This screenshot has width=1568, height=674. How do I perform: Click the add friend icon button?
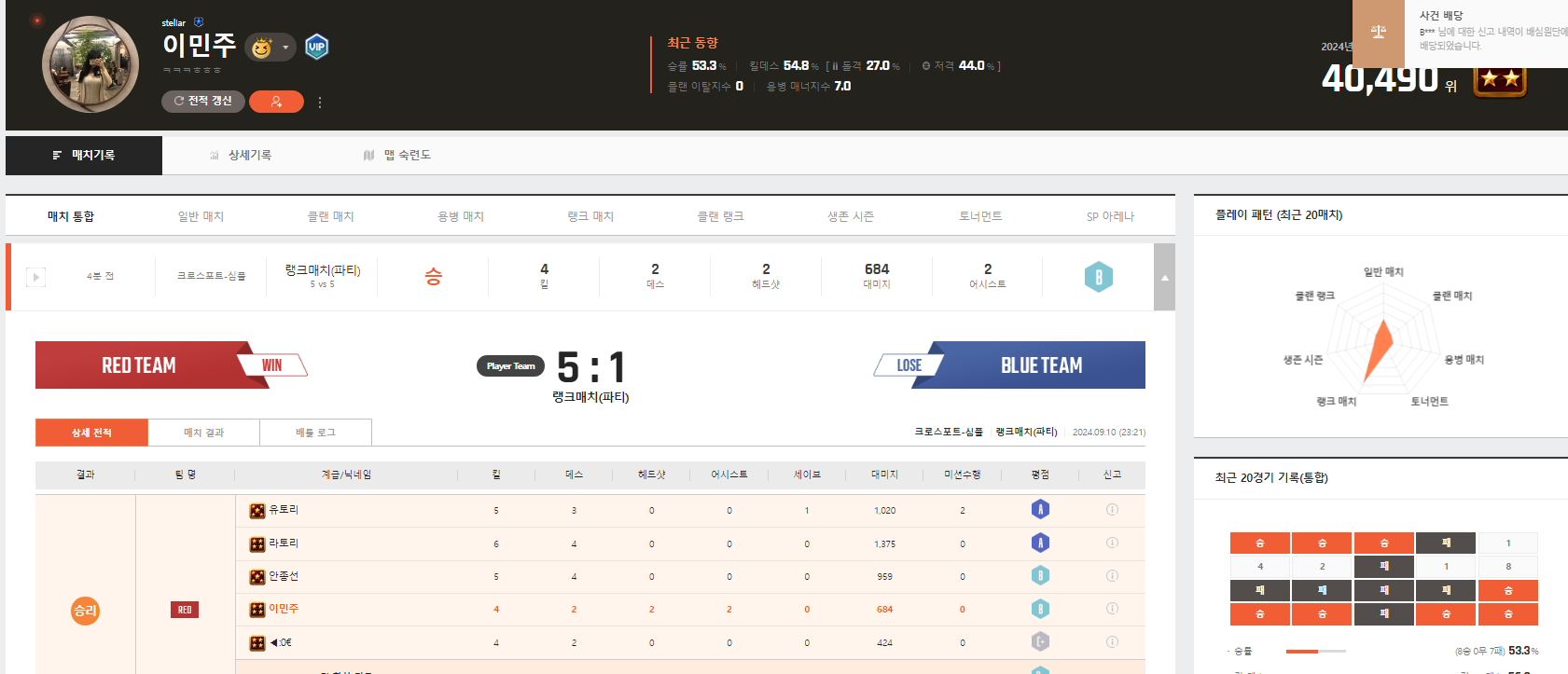pos(276,102)
